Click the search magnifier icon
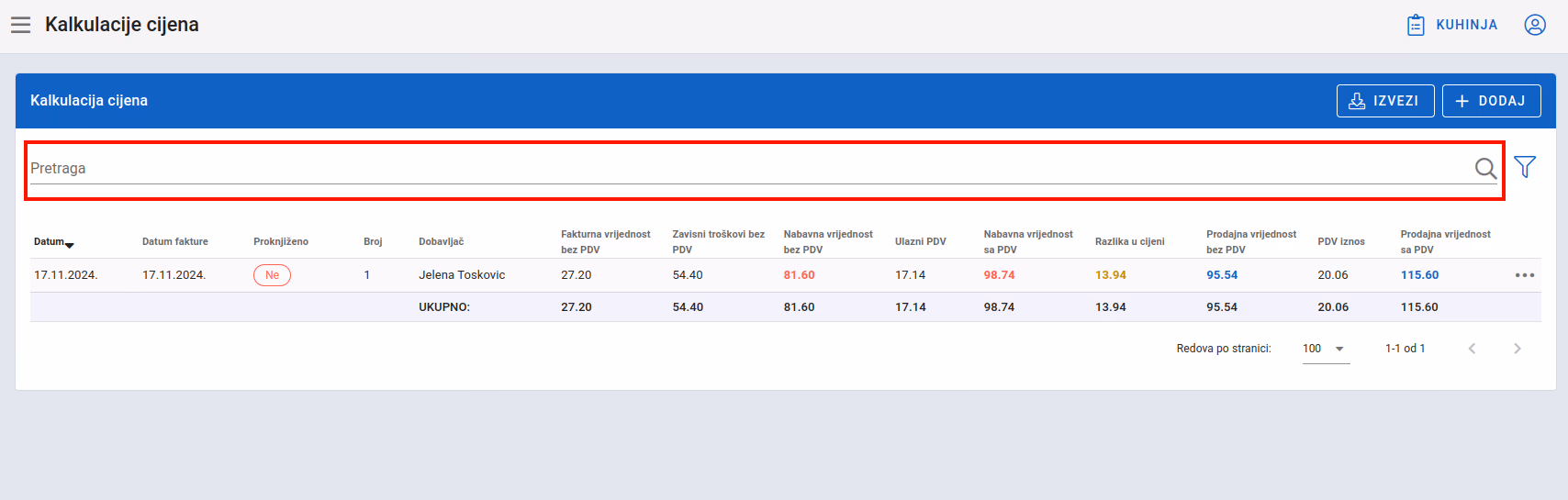The image size is (1568, 500). click(x=1485, y=168)
